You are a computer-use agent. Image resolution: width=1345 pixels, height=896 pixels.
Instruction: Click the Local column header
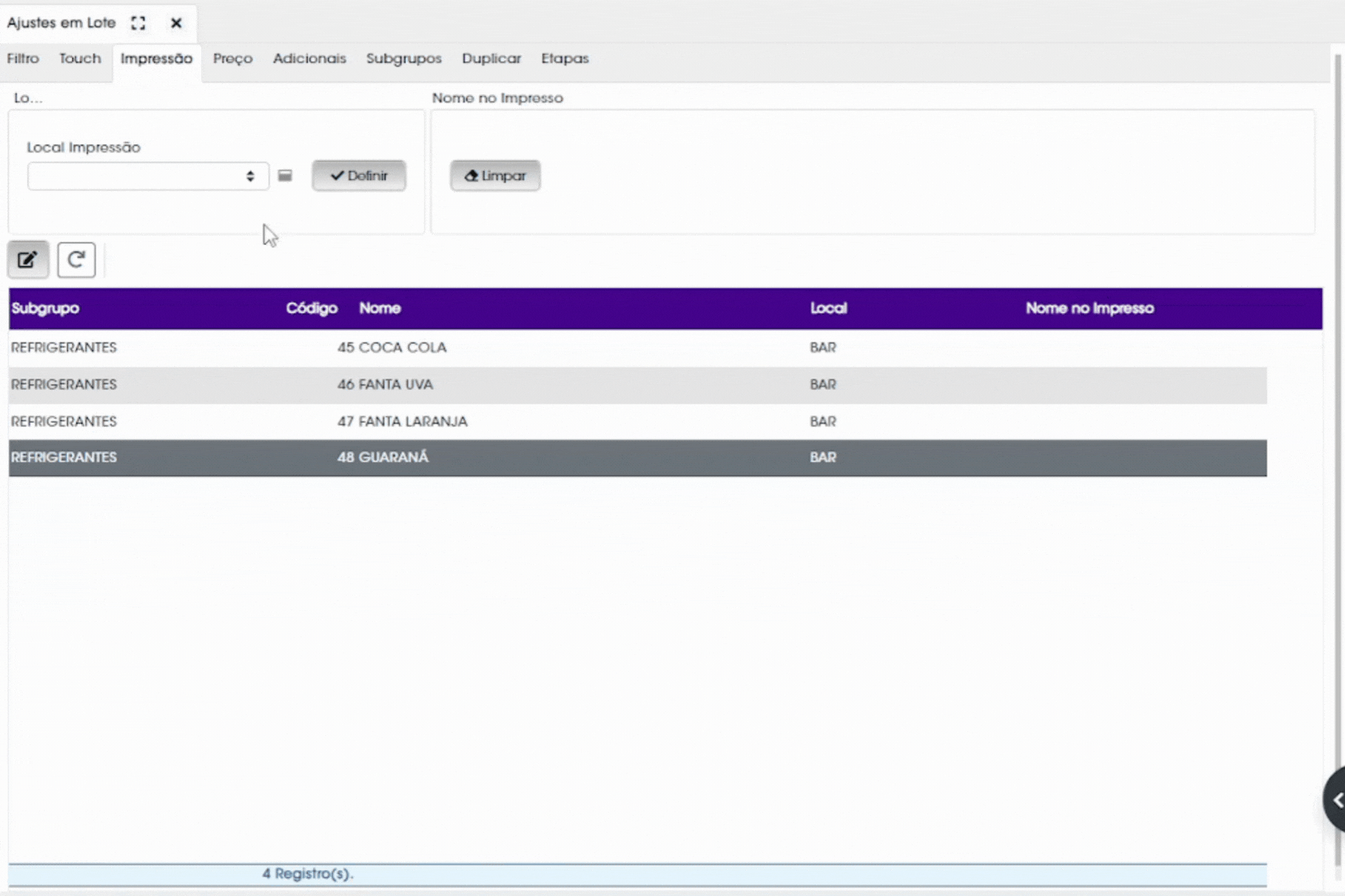coord(829,308)
